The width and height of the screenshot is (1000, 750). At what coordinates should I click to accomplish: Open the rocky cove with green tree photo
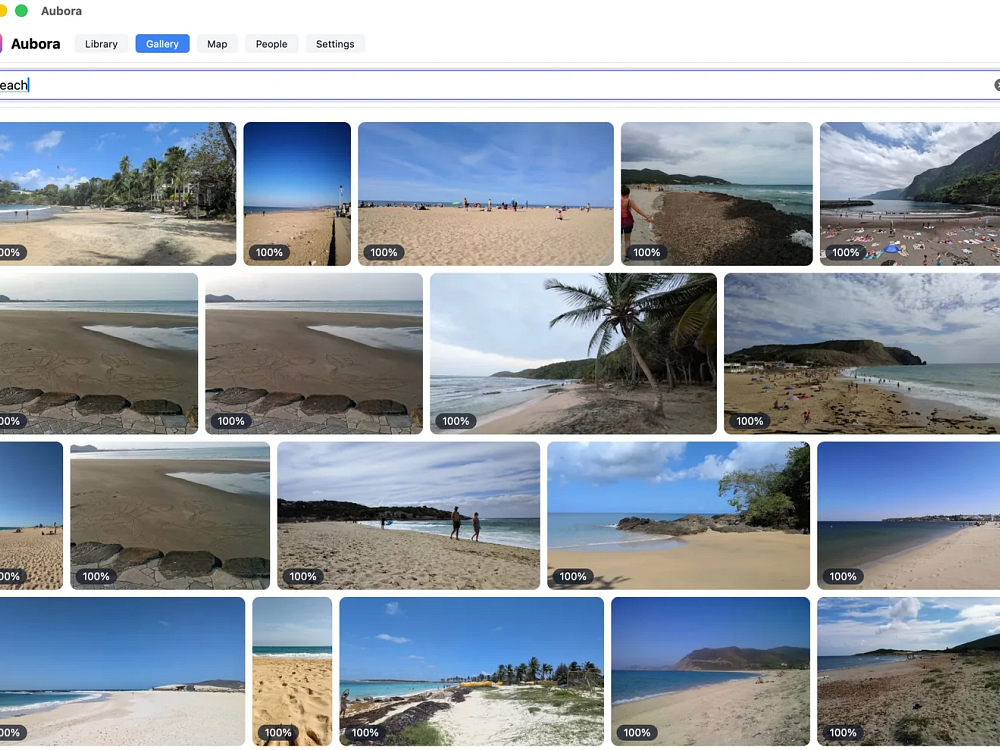click(679, 515)
